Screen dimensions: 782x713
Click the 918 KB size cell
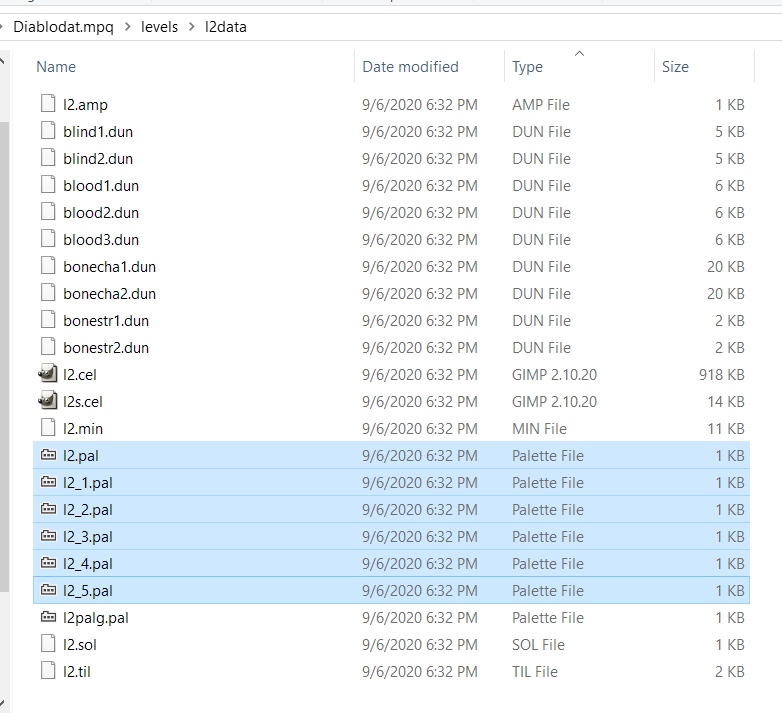[721, 374]
